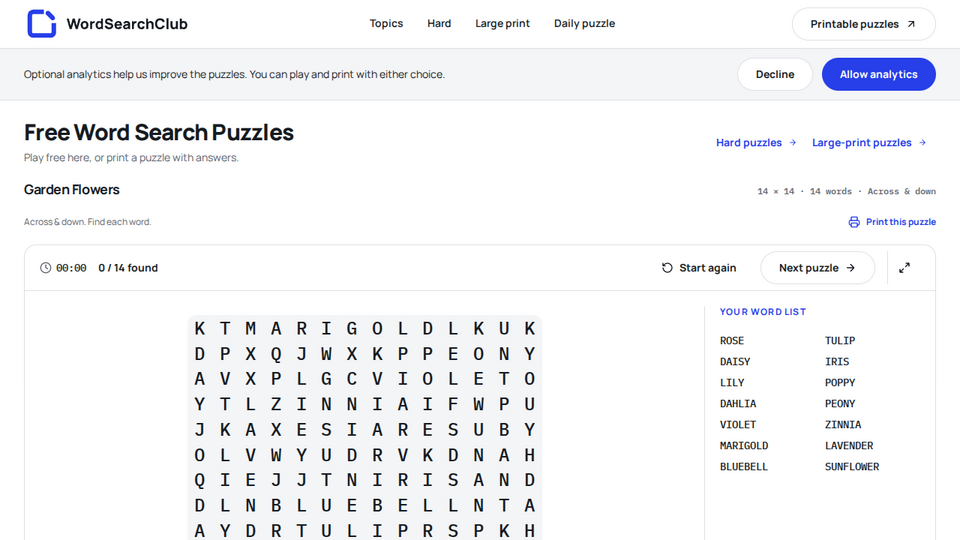Click the Free Word Search Puzzles heading
This screenshot has width=960, height=540.
tap(159, 132)
